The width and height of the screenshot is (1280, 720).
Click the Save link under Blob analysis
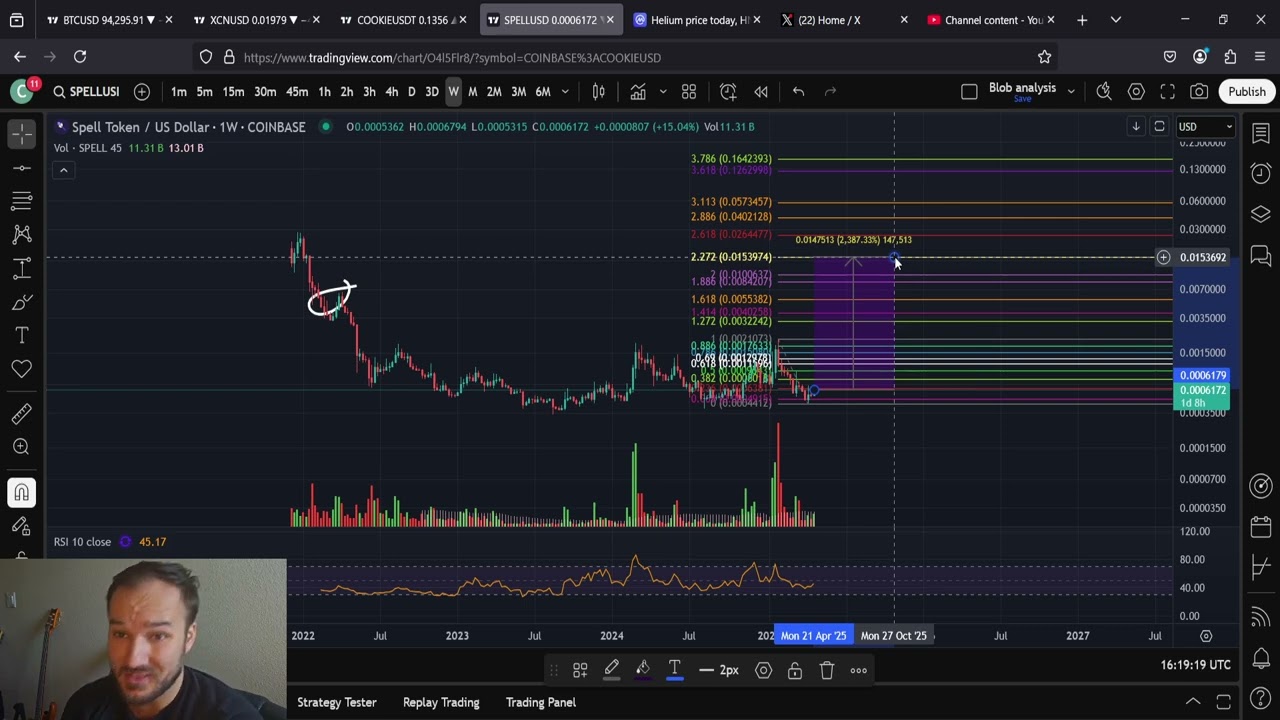(1022, 99)
